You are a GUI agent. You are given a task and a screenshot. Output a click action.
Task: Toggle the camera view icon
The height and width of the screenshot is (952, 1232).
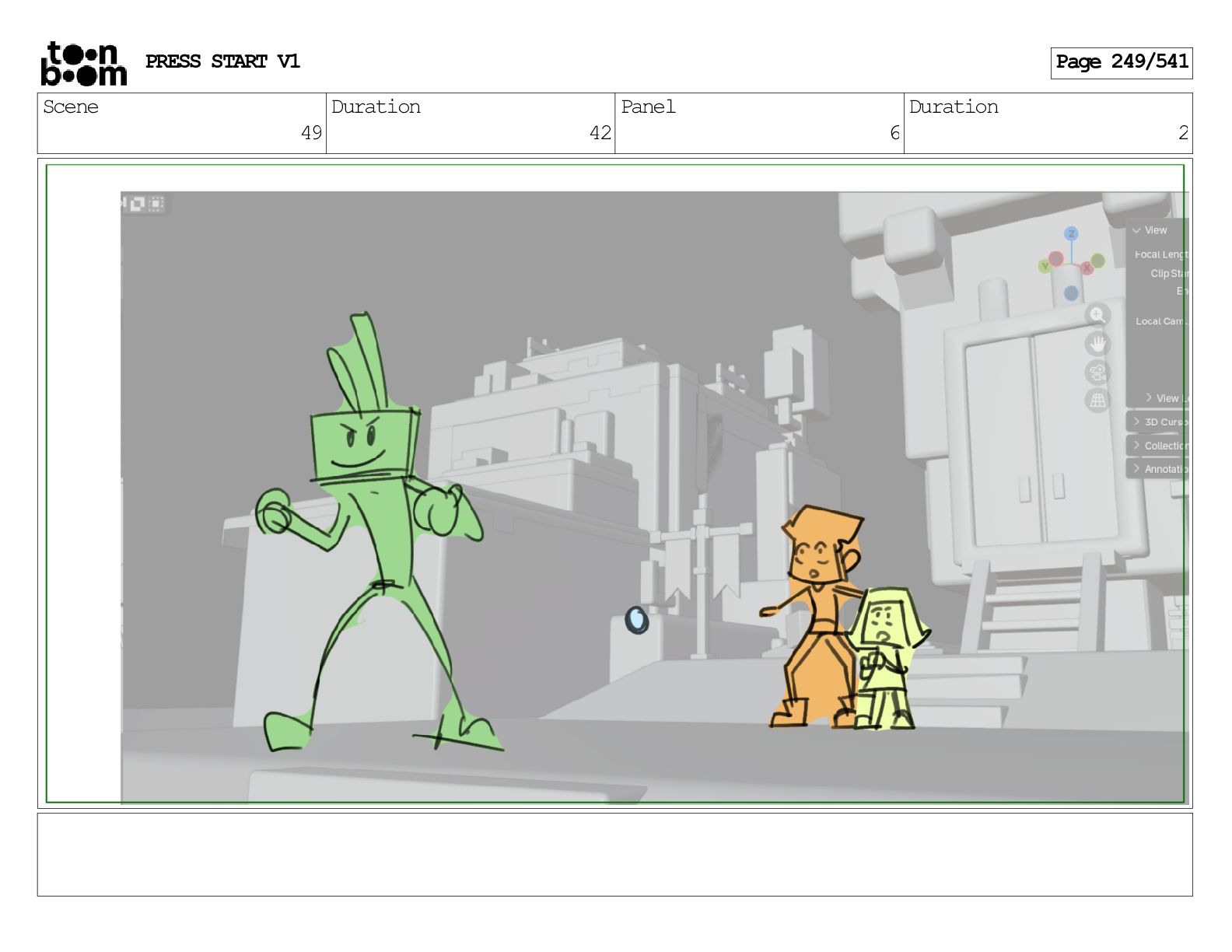pyautogui.click(x=1097, y=373)
